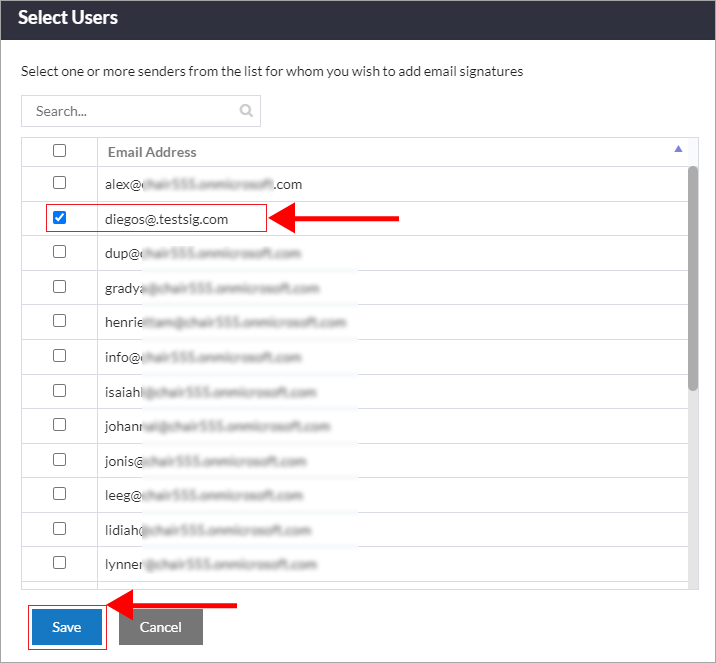Viewport: 716px width, 663px height.
Task: Check the lidiah user checkbox
Action: point(59,528)
